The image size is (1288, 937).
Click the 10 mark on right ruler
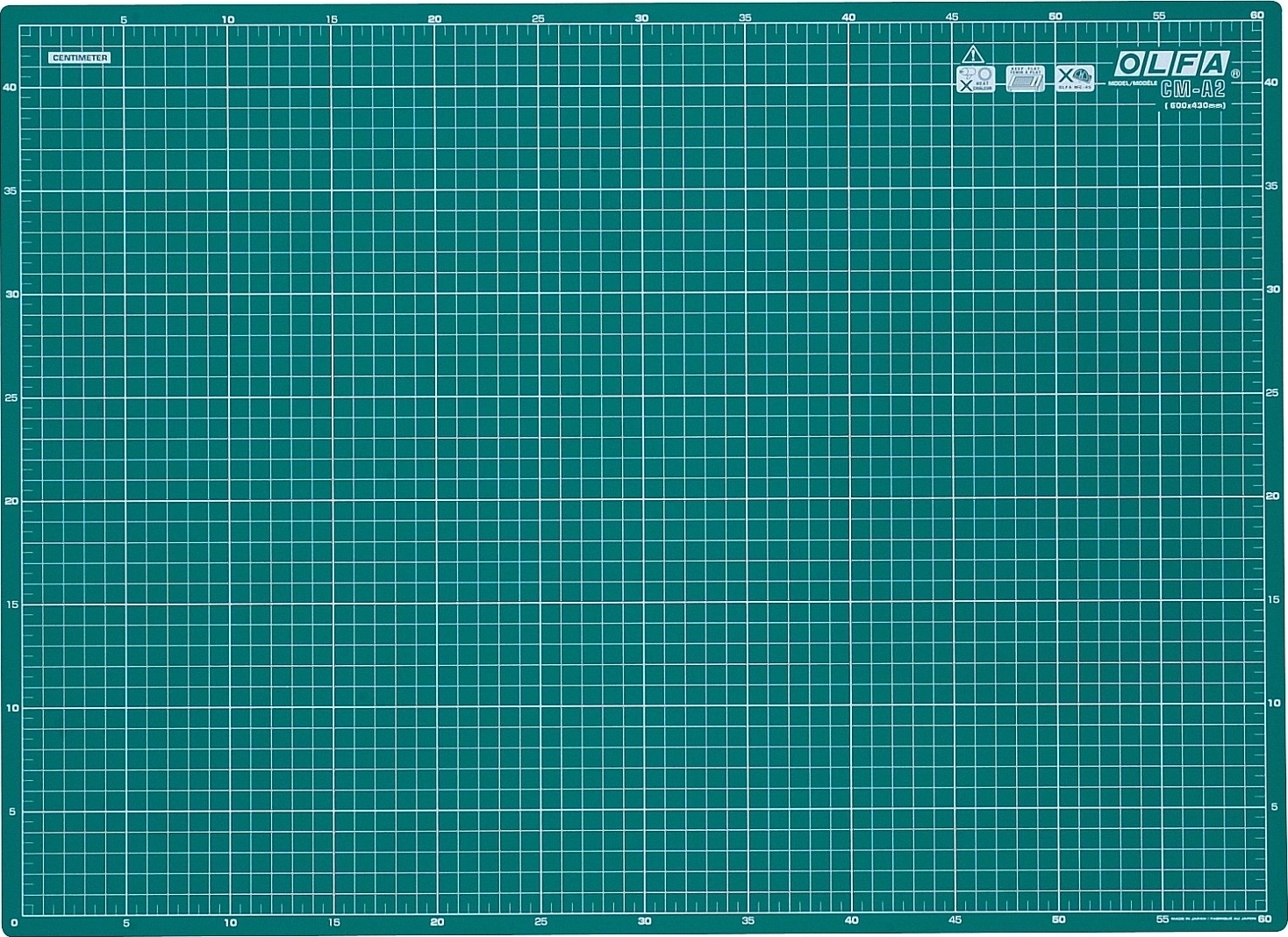1273,703
